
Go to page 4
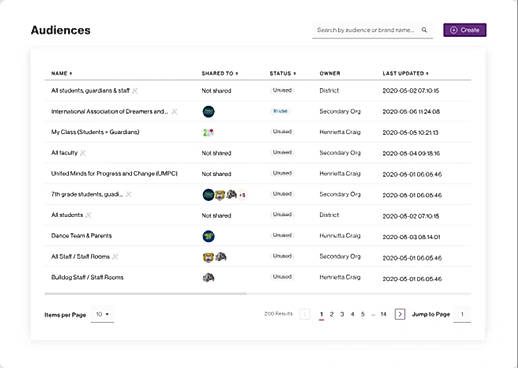(x=352, y=314)
